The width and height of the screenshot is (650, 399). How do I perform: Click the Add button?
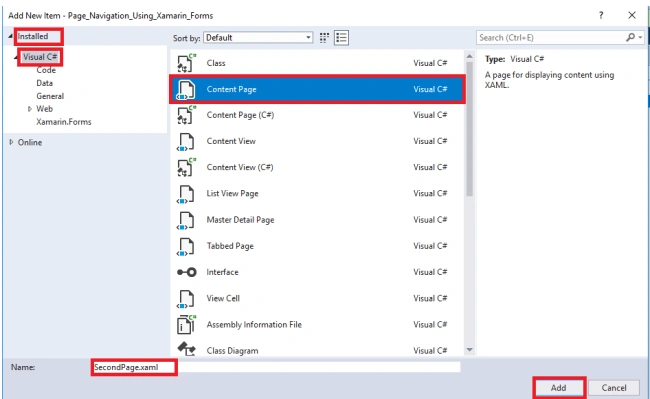coord(558,388)
